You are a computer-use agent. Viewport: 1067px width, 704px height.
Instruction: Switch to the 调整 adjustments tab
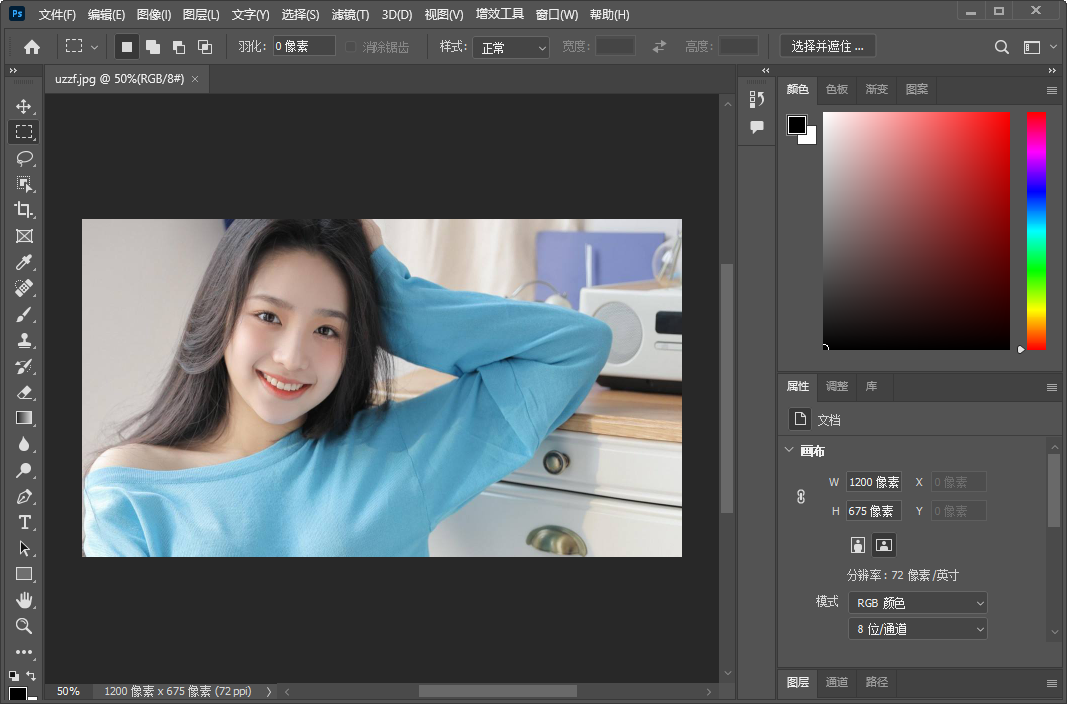click(836, 386)
